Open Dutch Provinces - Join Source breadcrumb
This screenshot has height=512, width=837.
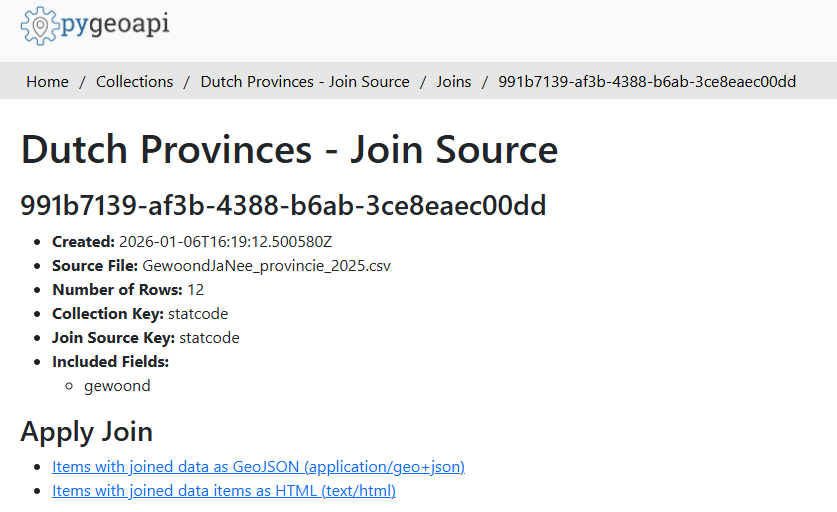point(305,82)
